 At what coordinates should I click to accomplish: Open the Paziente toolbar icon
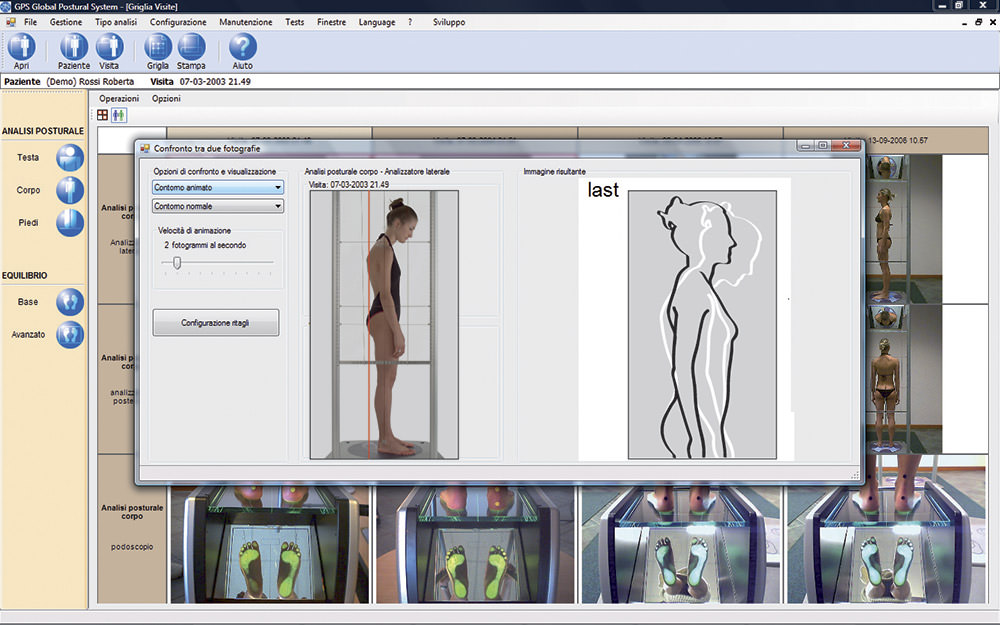tap(73, 47)
